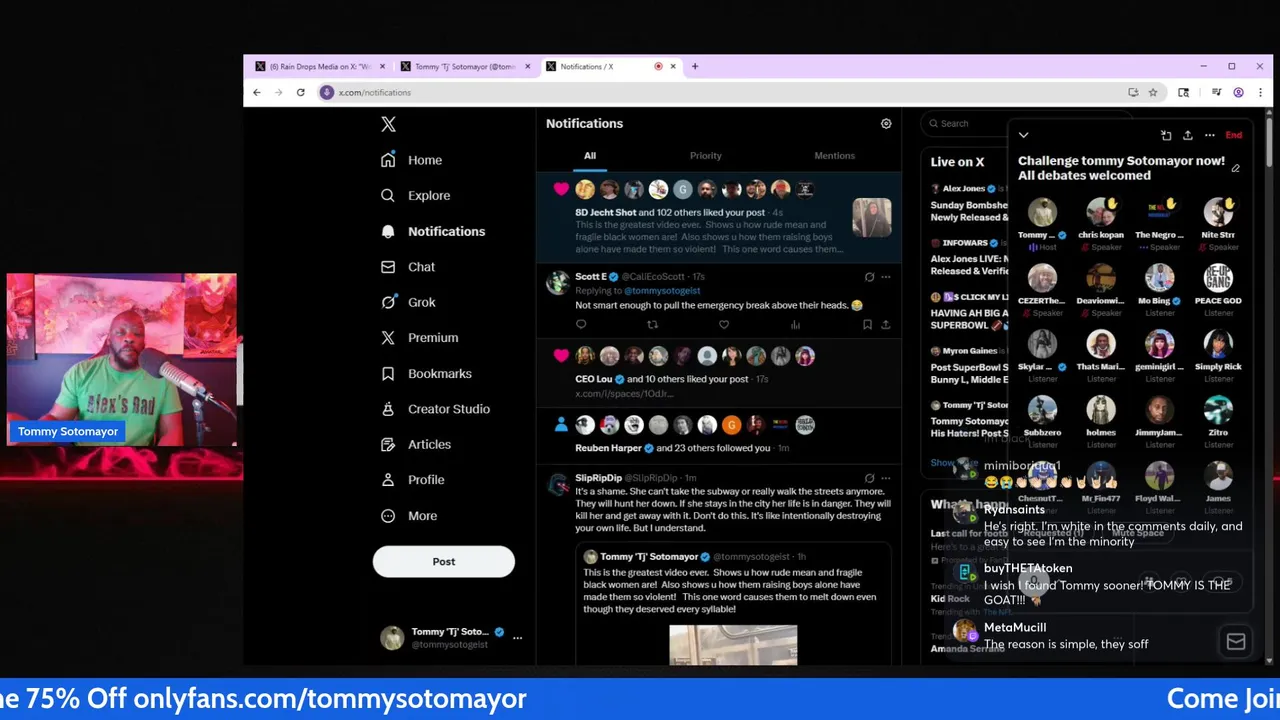
Task: Open more options on SlipRipDip's post
Action: pos(886,478)
